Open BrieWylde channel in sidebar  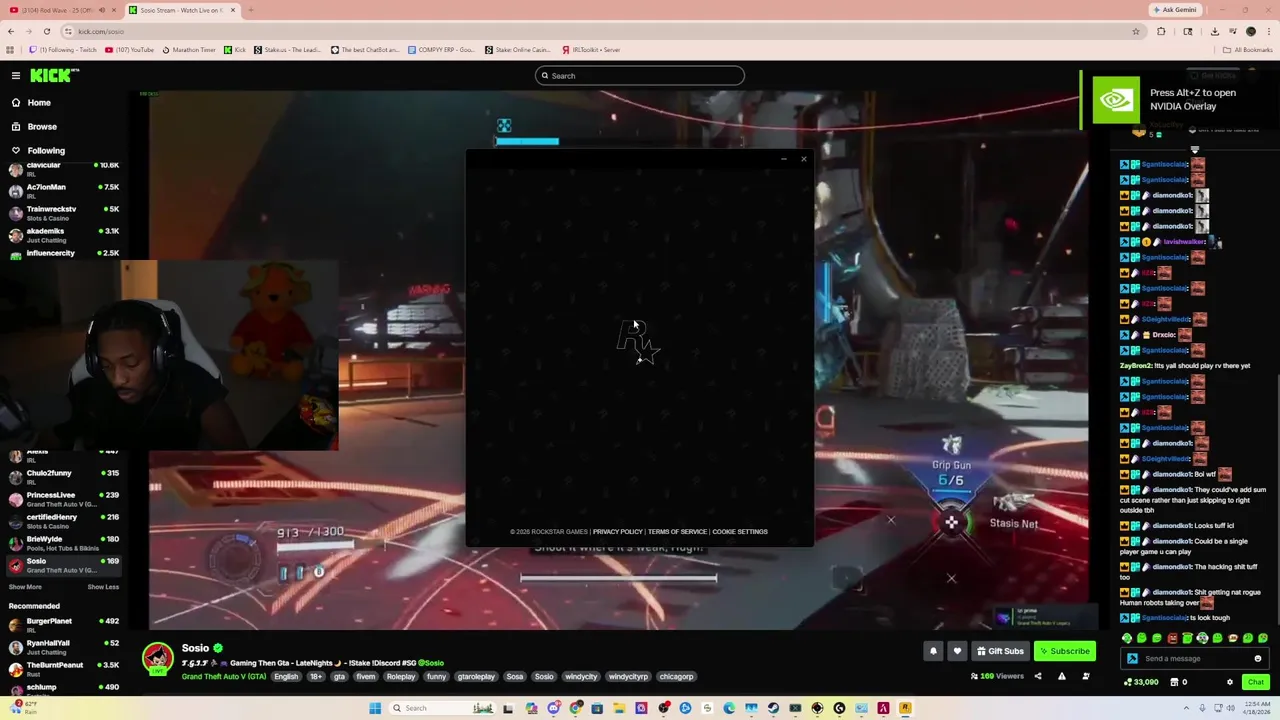(62, 543)
